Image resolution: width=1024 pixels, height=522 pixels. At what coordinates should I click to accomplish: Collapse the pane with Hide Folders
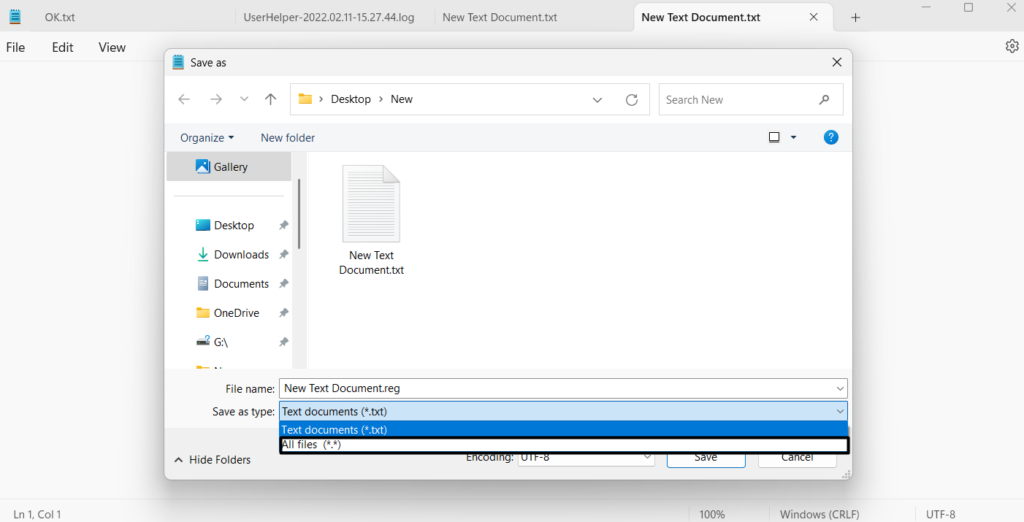click(212, 459)
